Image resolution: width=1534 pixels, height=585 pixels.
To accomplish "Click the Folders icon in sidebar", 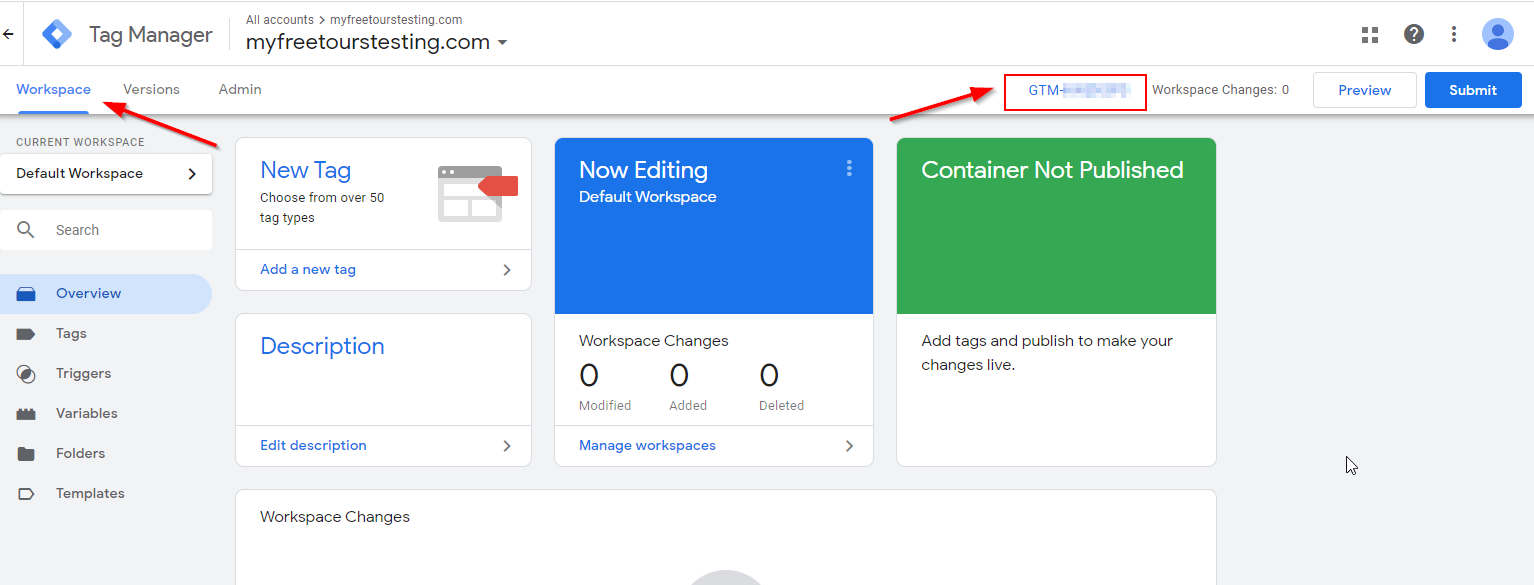I will click(x=26, y=454).
